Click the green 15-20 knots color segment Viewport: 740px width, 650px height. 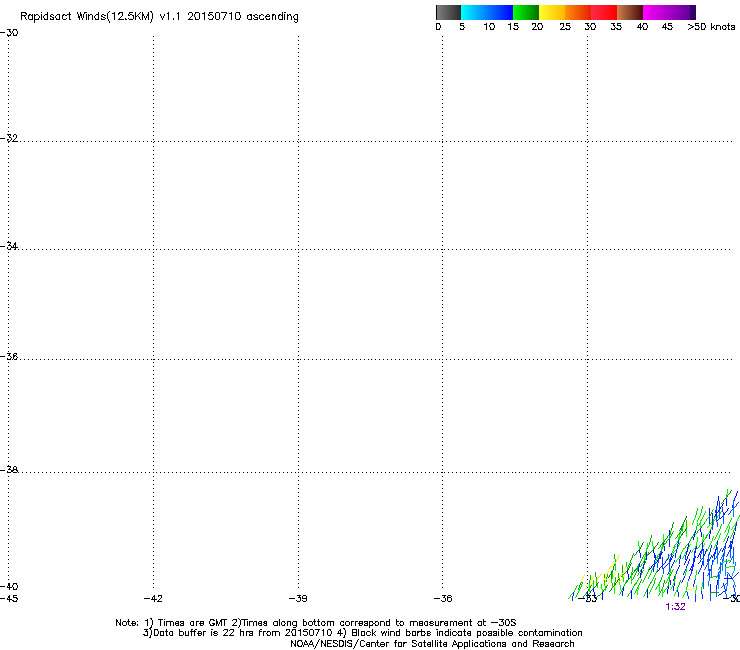pyautogui.click(x=526, y=12)
